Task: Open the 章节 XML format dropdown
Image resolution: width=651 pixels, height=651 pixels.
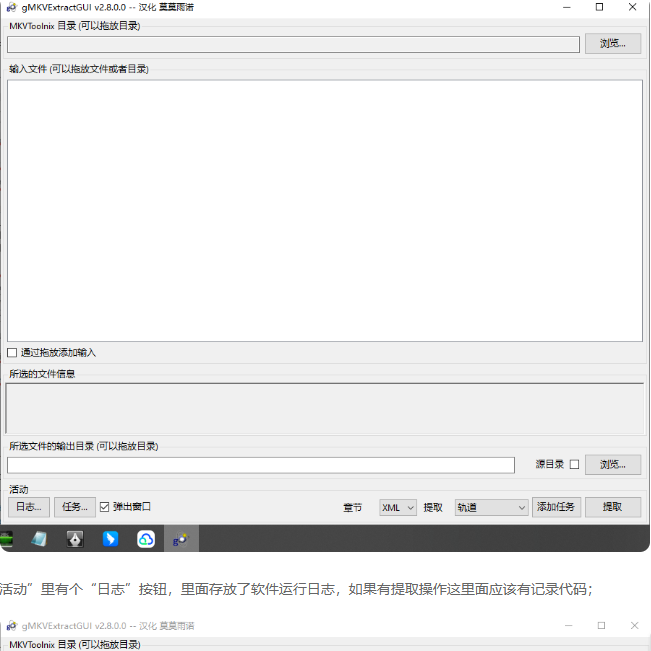Action: point(398,507)
